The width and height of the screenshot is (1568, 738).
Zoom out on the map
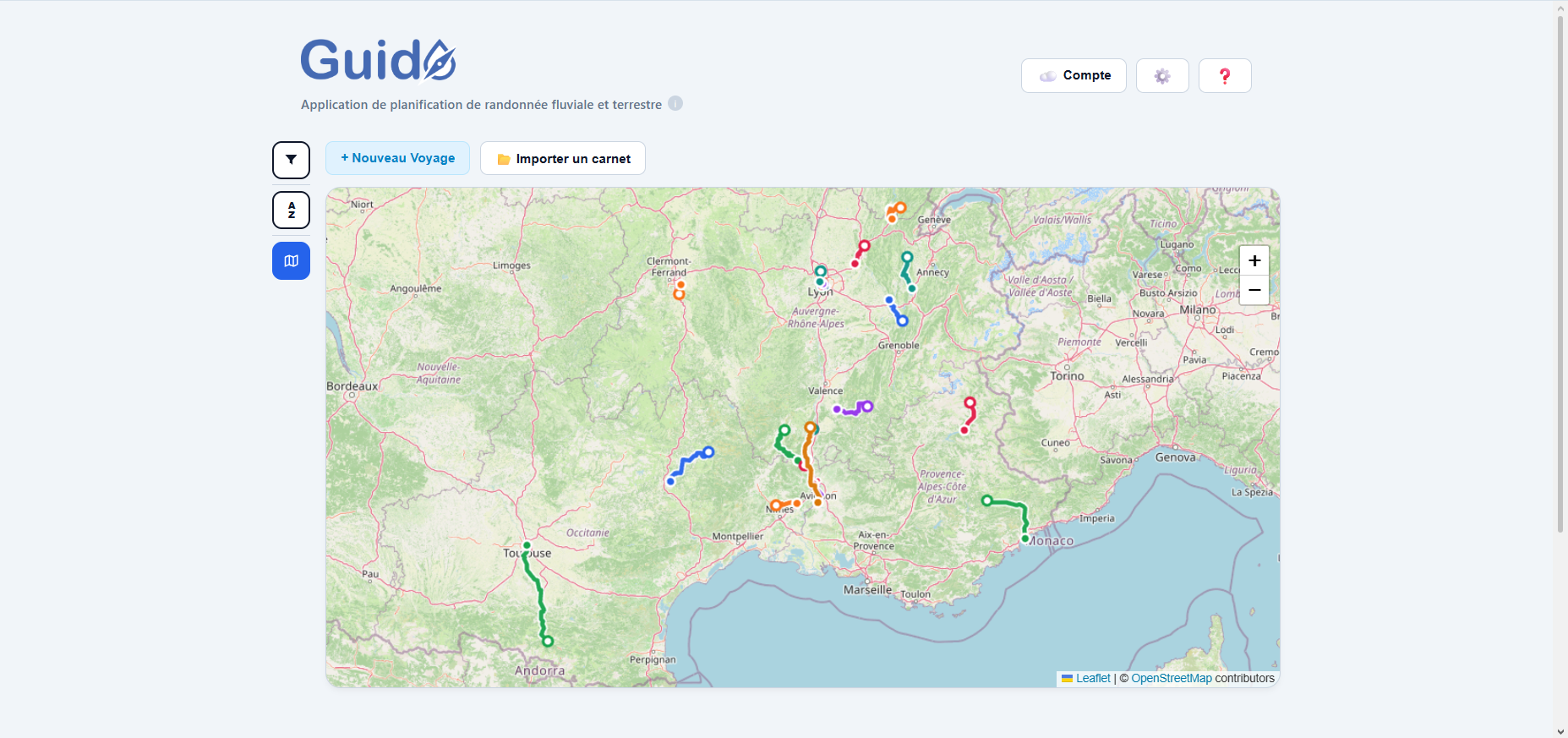tap(1254, 290)
